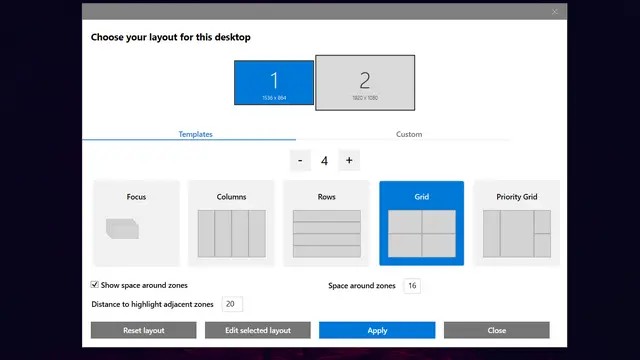Switch to the Custom tab
Viewport: 640px width, 360px height.
(x=409, y=134)
